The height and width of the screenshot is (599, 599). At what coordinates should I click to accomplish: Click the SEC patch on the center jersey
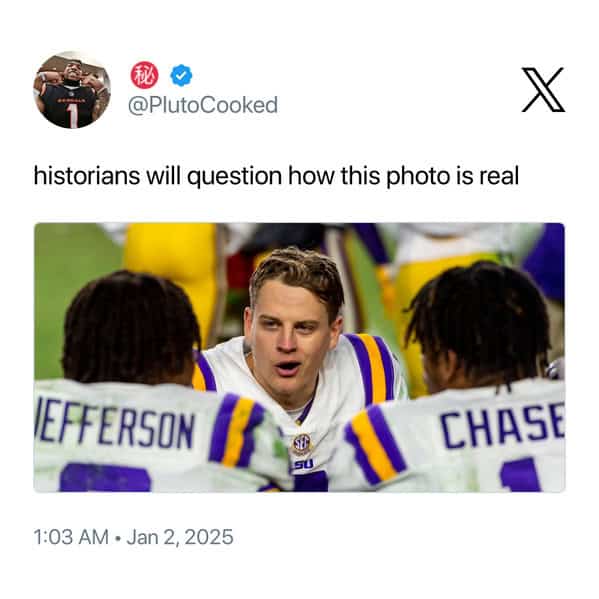302,444
